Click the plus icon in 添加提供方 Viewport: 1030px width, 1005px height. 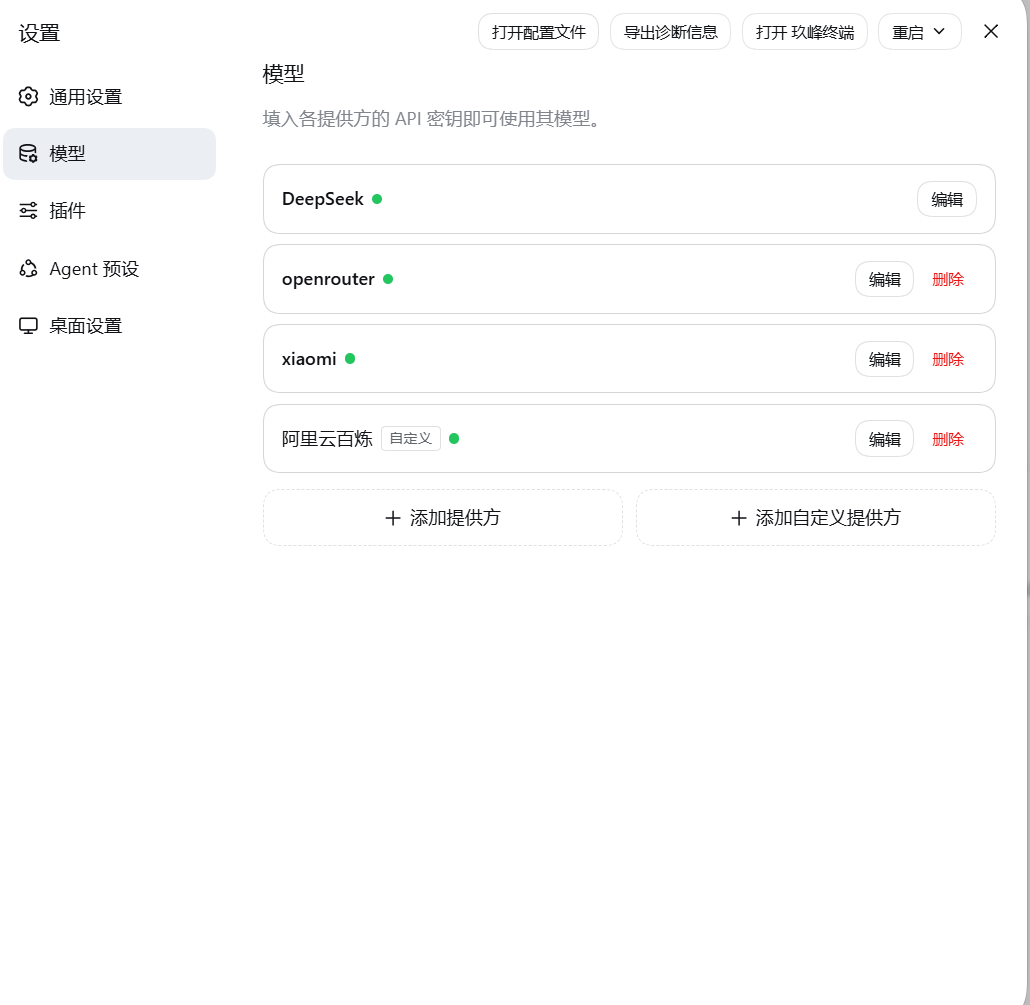pos(393,518)
